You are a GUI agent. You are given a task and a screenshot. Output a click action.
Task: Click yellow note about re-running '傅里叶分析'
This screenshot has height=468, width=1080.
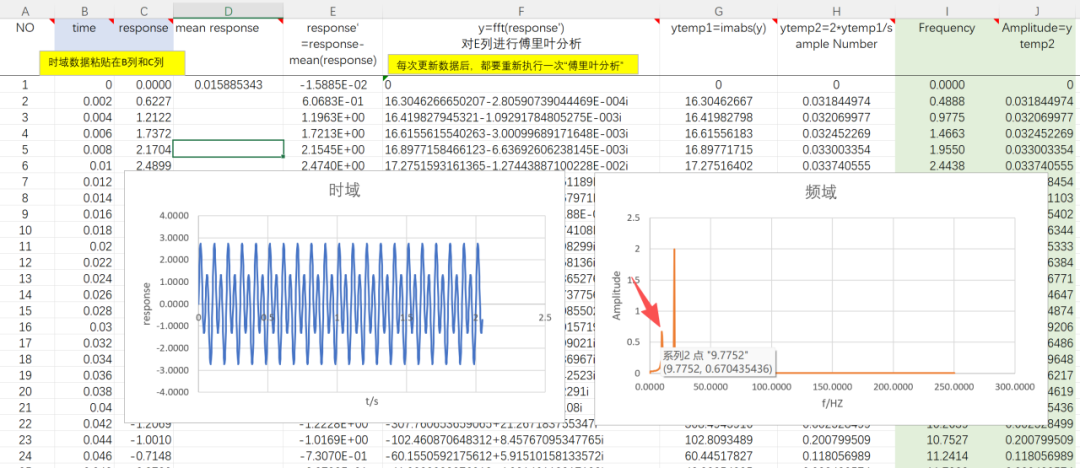[x=512, y=65]
